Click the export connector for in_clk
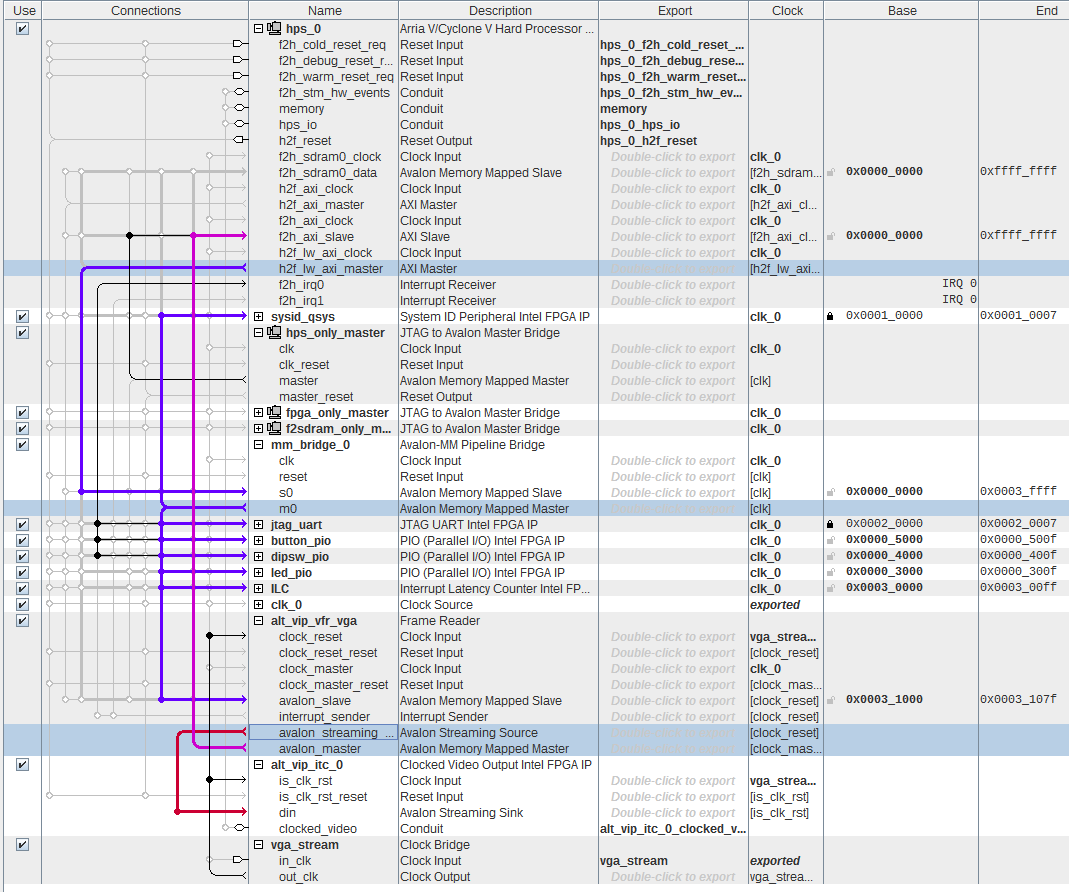 click(x=238, y=860)
